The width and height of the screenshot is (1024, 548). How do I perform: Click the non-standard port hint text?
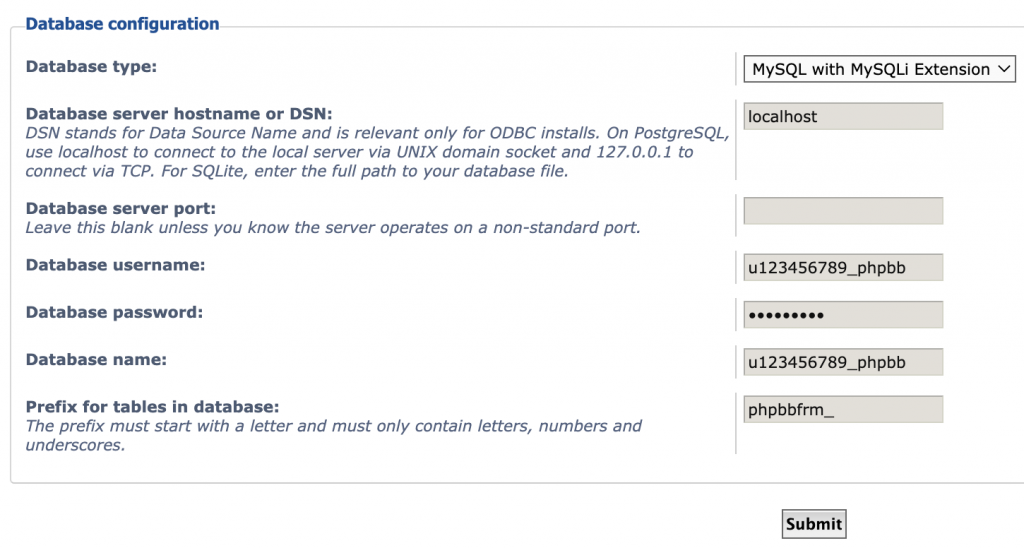pos(332,228)
